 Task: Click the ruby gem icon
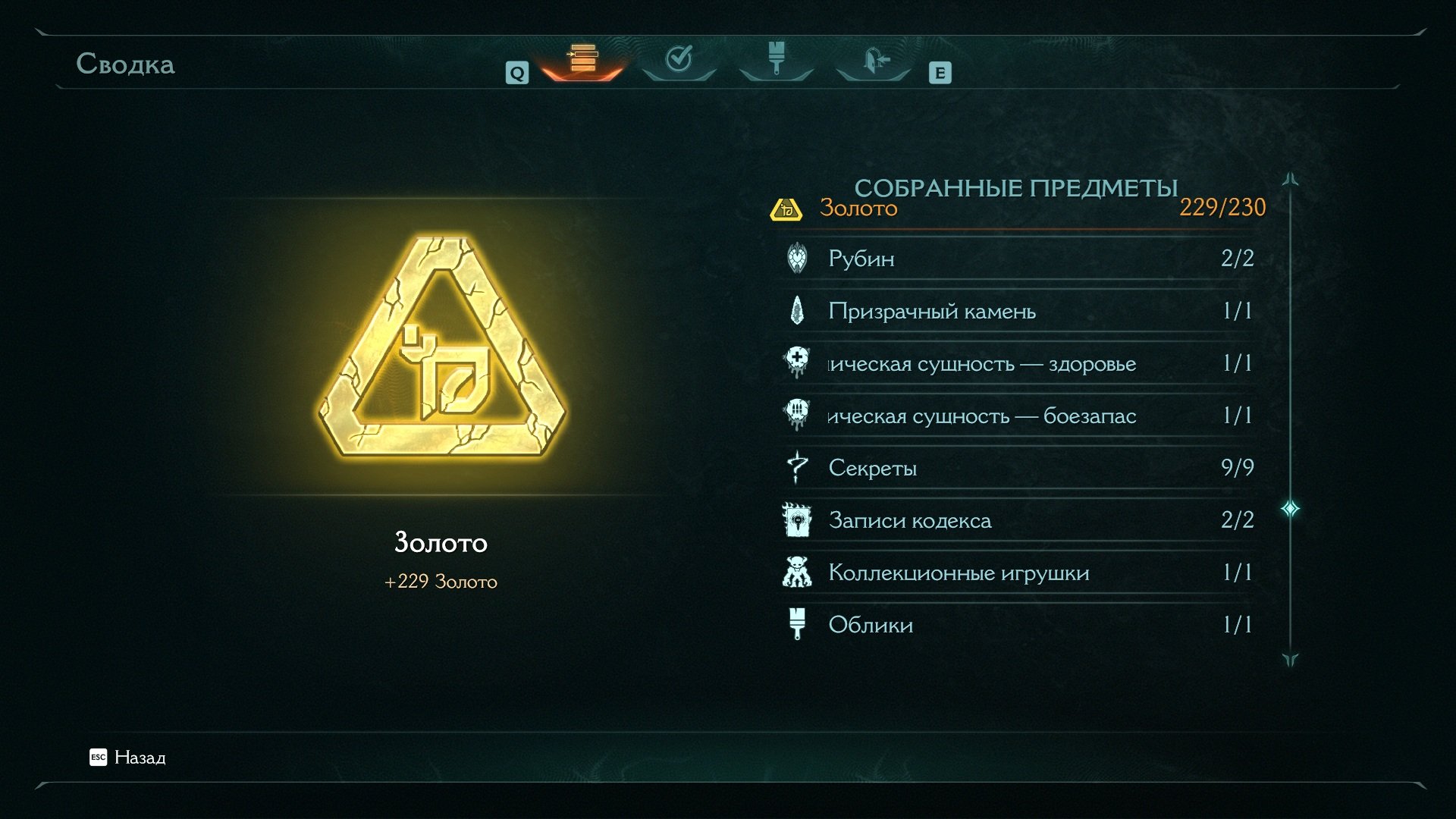(797, 259)
